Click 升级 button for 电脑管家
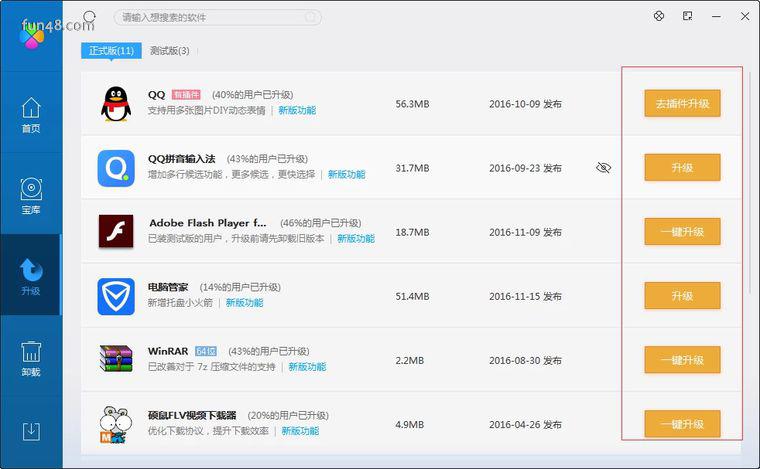This screenshot has width=760, height=469. coord(682,296)
